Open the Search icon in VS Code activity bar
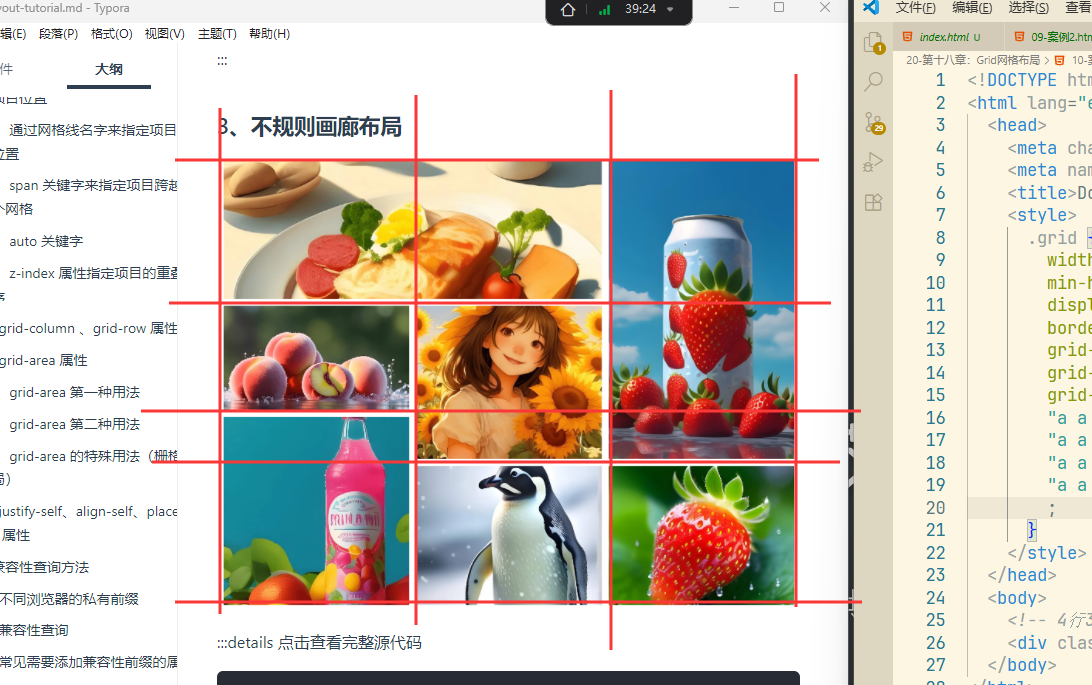Screen dimensions: 1092x685 click(873, 81)
